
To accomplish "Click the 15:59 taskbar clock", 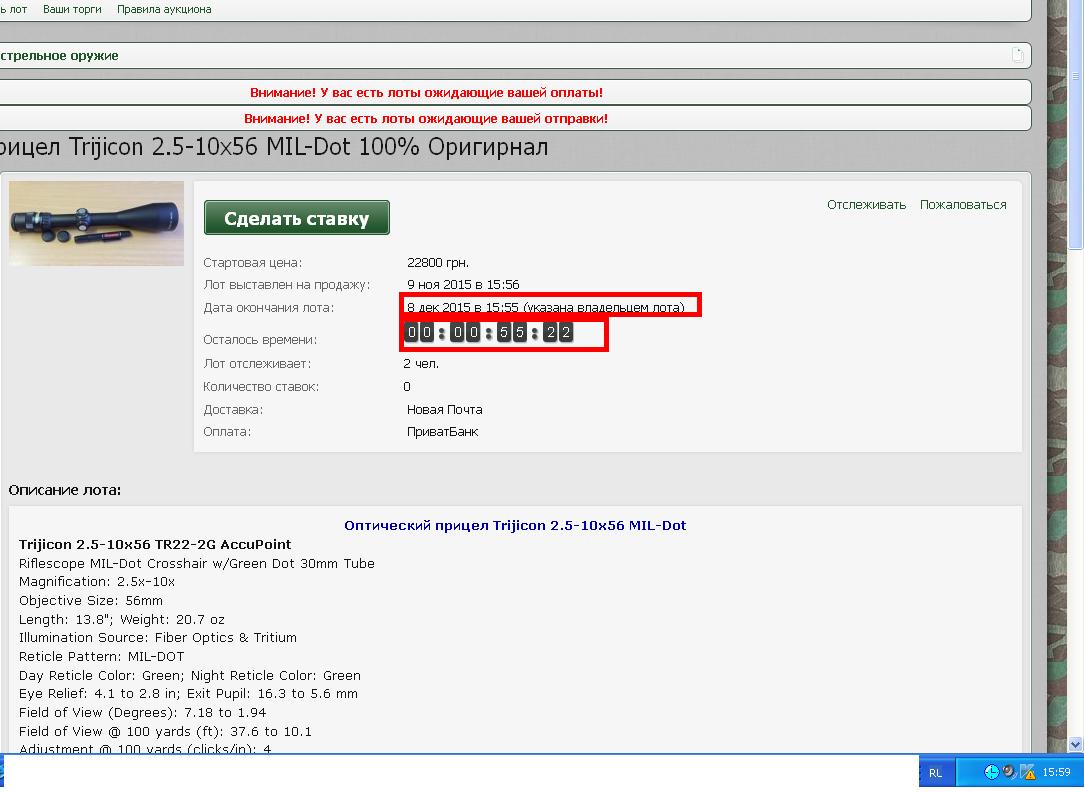I will [1056, 772].
